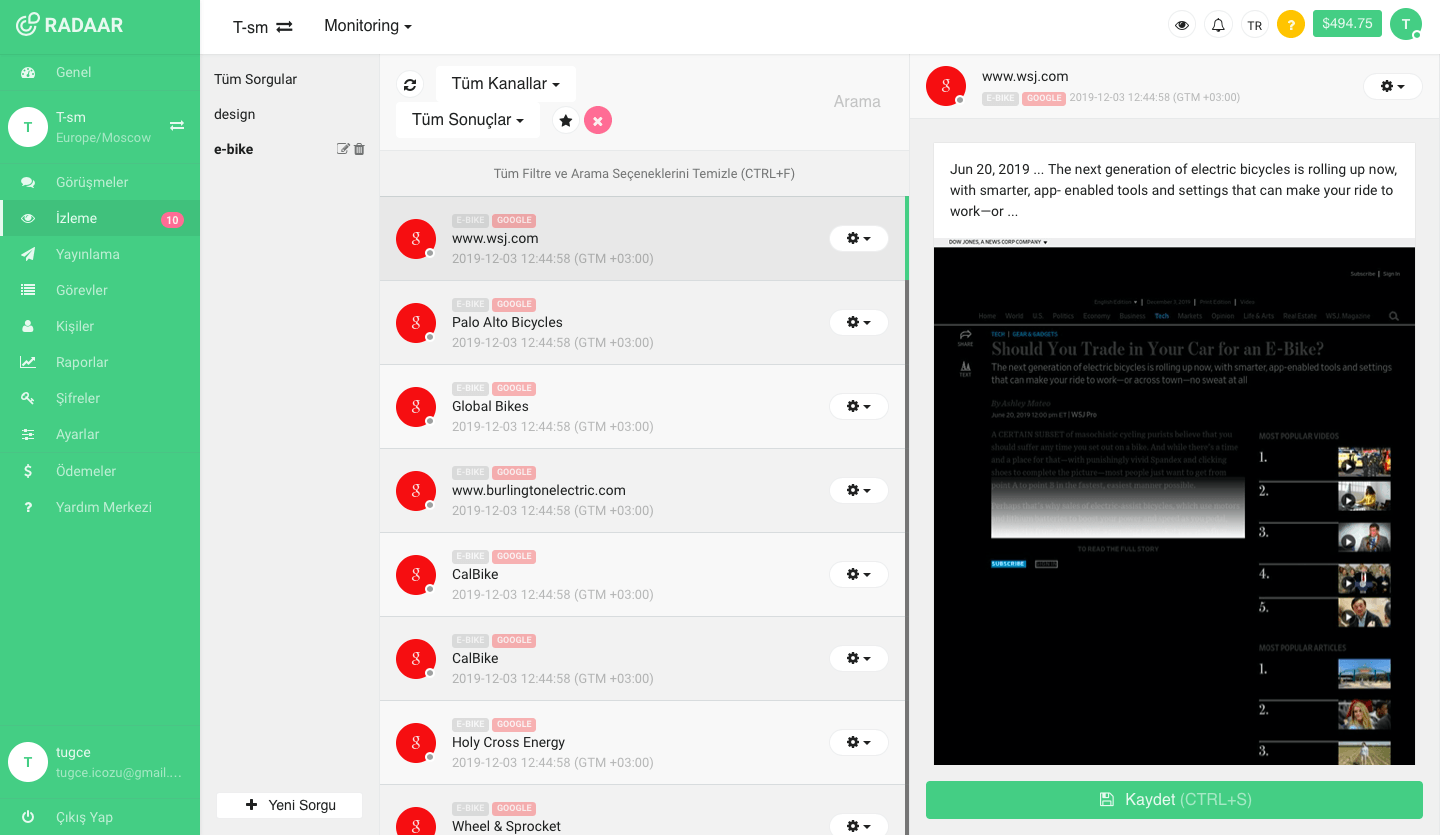The height and width of the screenshot is (835, 1440).
Task: Click the pink clear filter X icon
Action: [x=598, y=120]
